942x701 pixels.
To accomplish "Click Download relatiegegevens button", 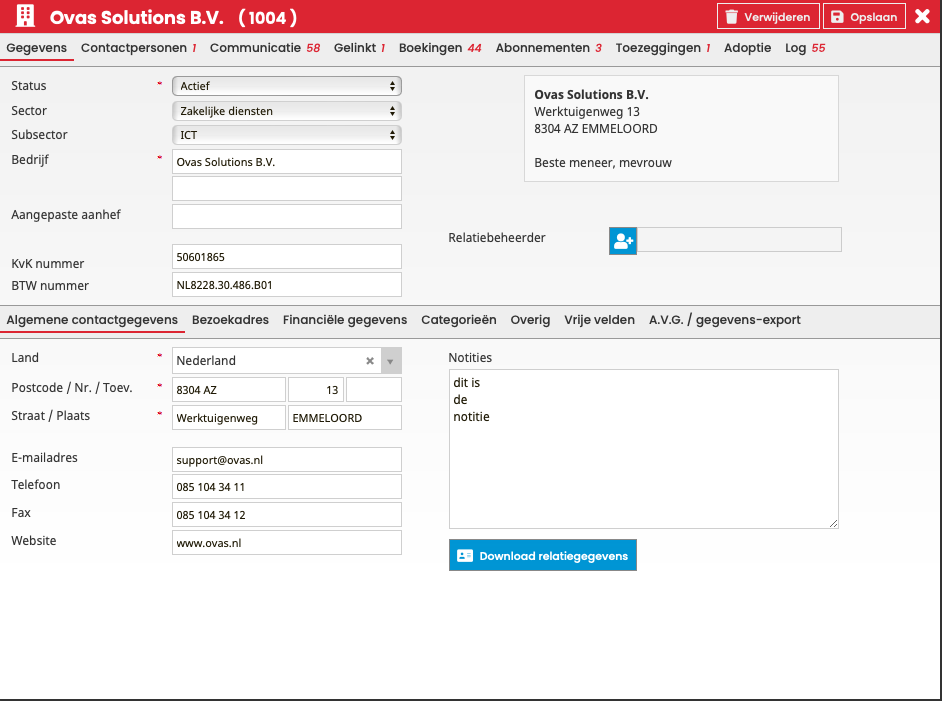I will tap(542, 556).
